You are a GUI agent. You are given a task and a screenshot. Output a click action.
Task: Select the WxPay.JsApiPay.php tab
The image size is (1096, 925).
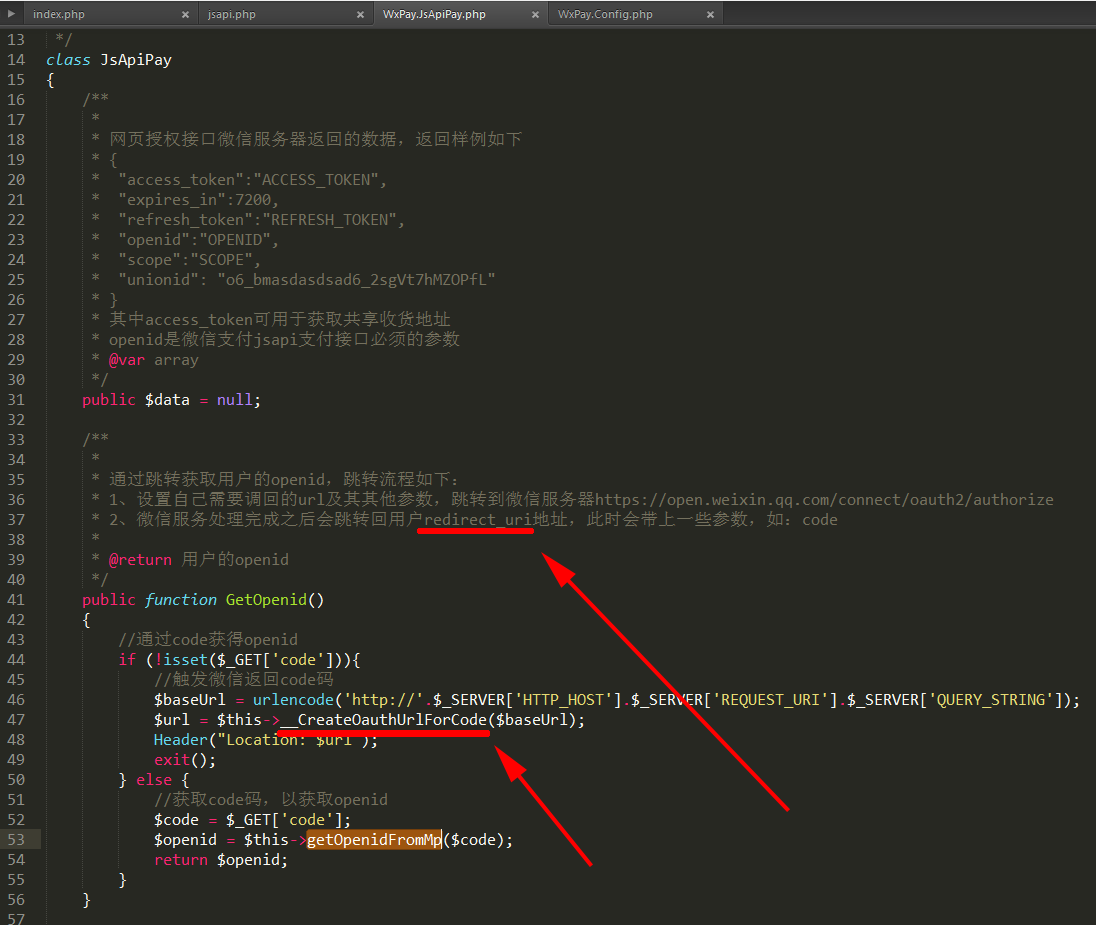tap(434, 15)
